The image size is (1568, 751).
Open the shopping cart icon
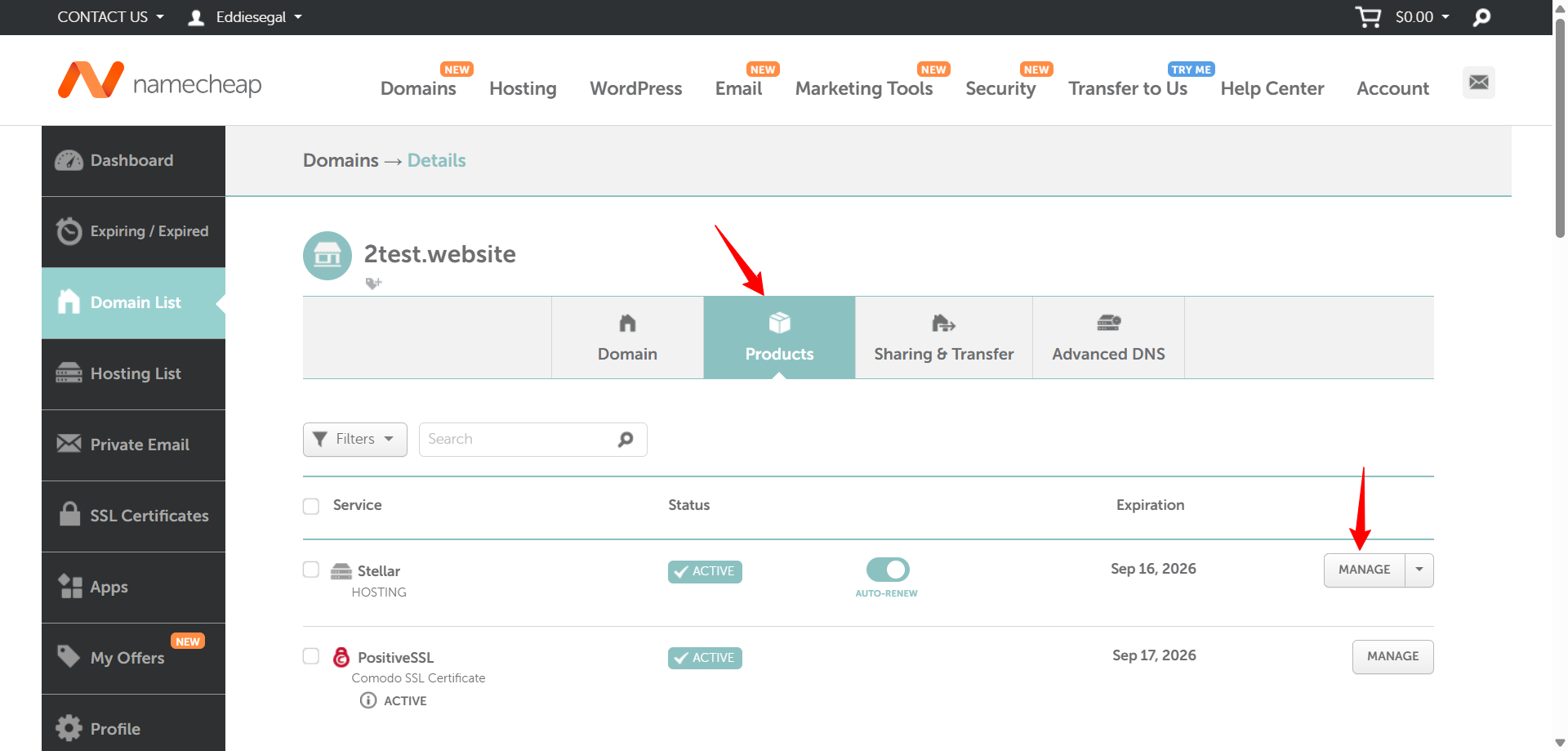(x=1368, y=17)
